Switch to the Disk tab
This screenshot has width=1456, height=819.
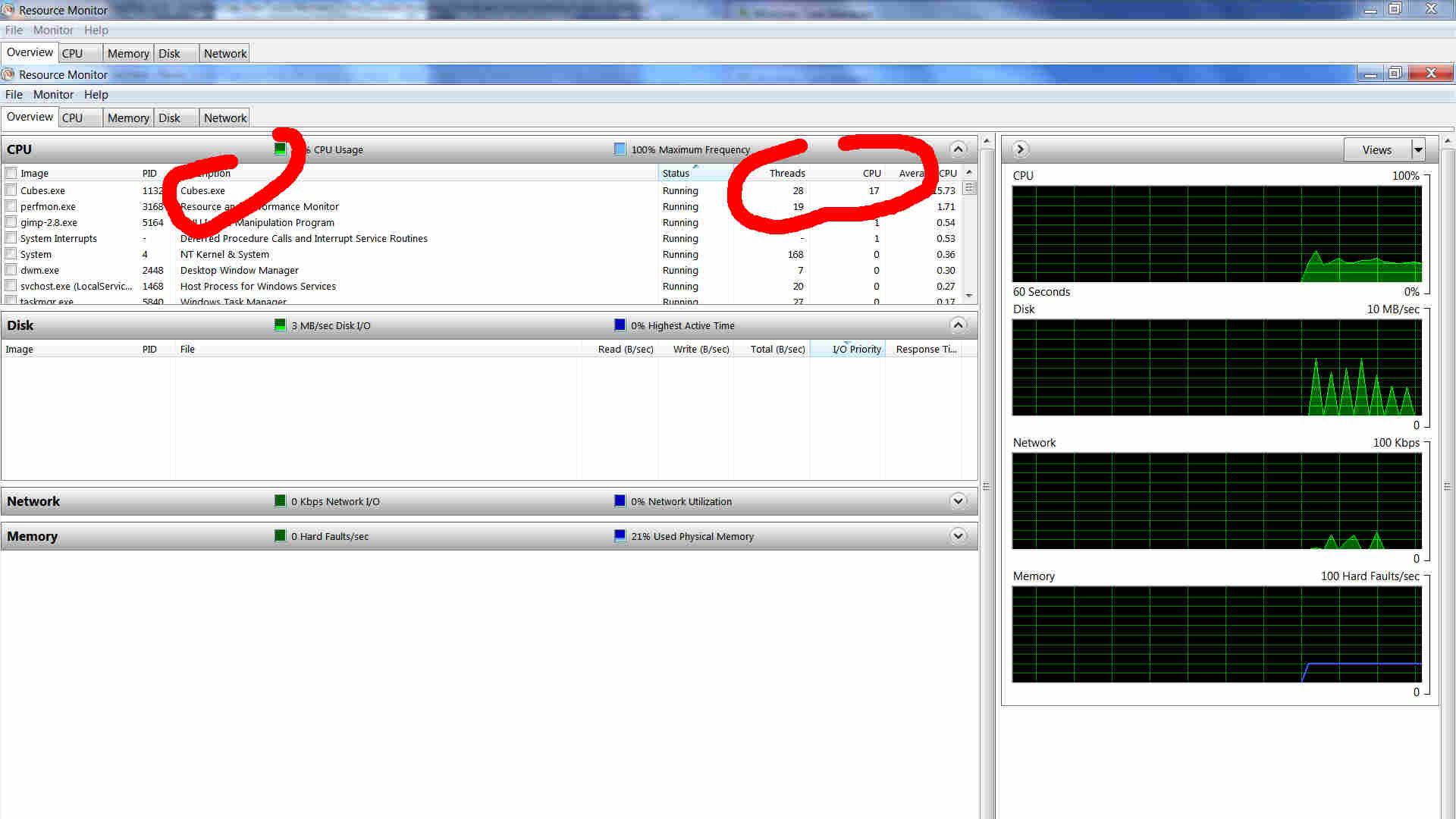tap(169, 118)
